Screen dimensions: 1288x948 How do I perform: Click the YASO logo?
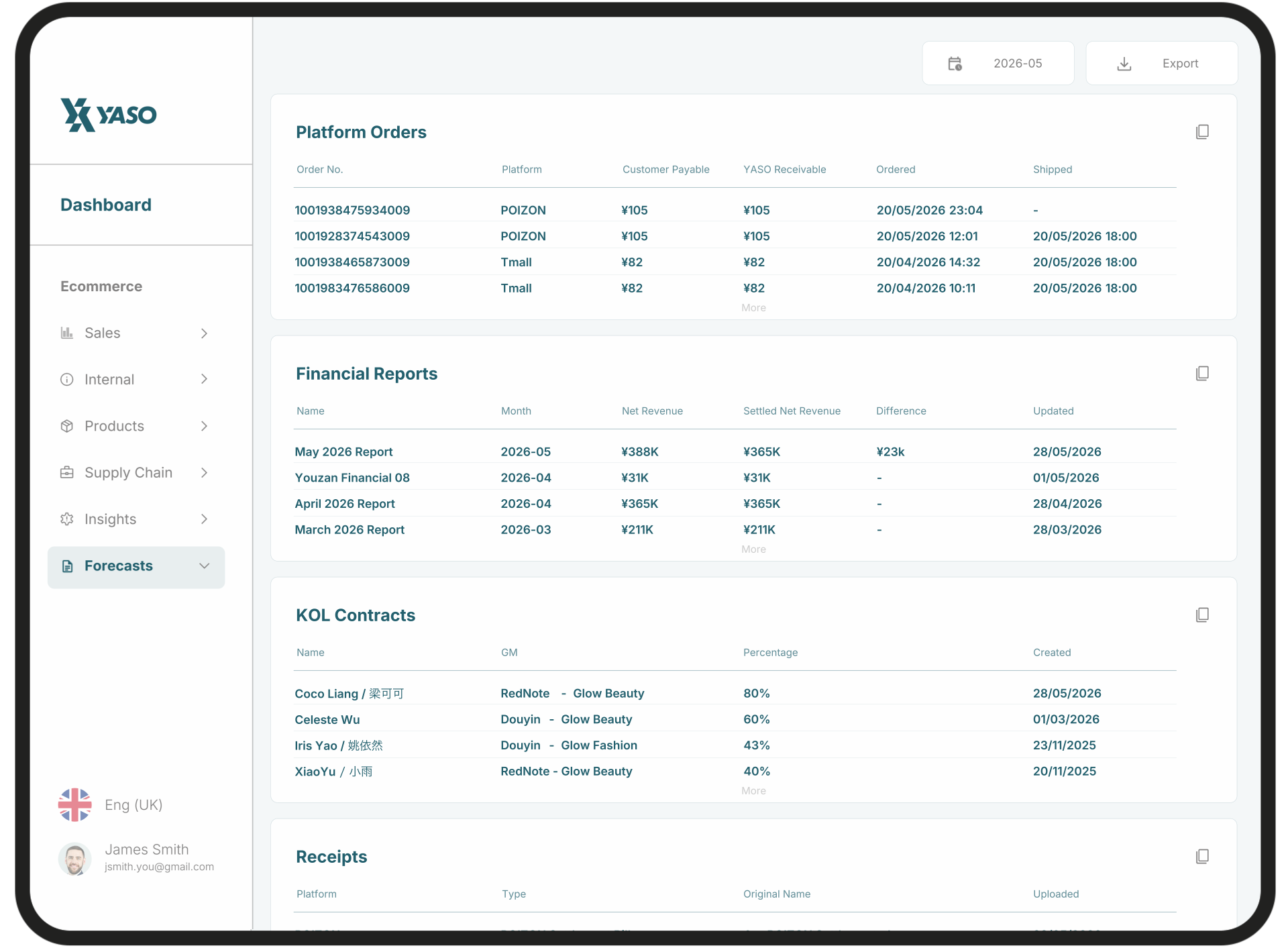point(109,115)
